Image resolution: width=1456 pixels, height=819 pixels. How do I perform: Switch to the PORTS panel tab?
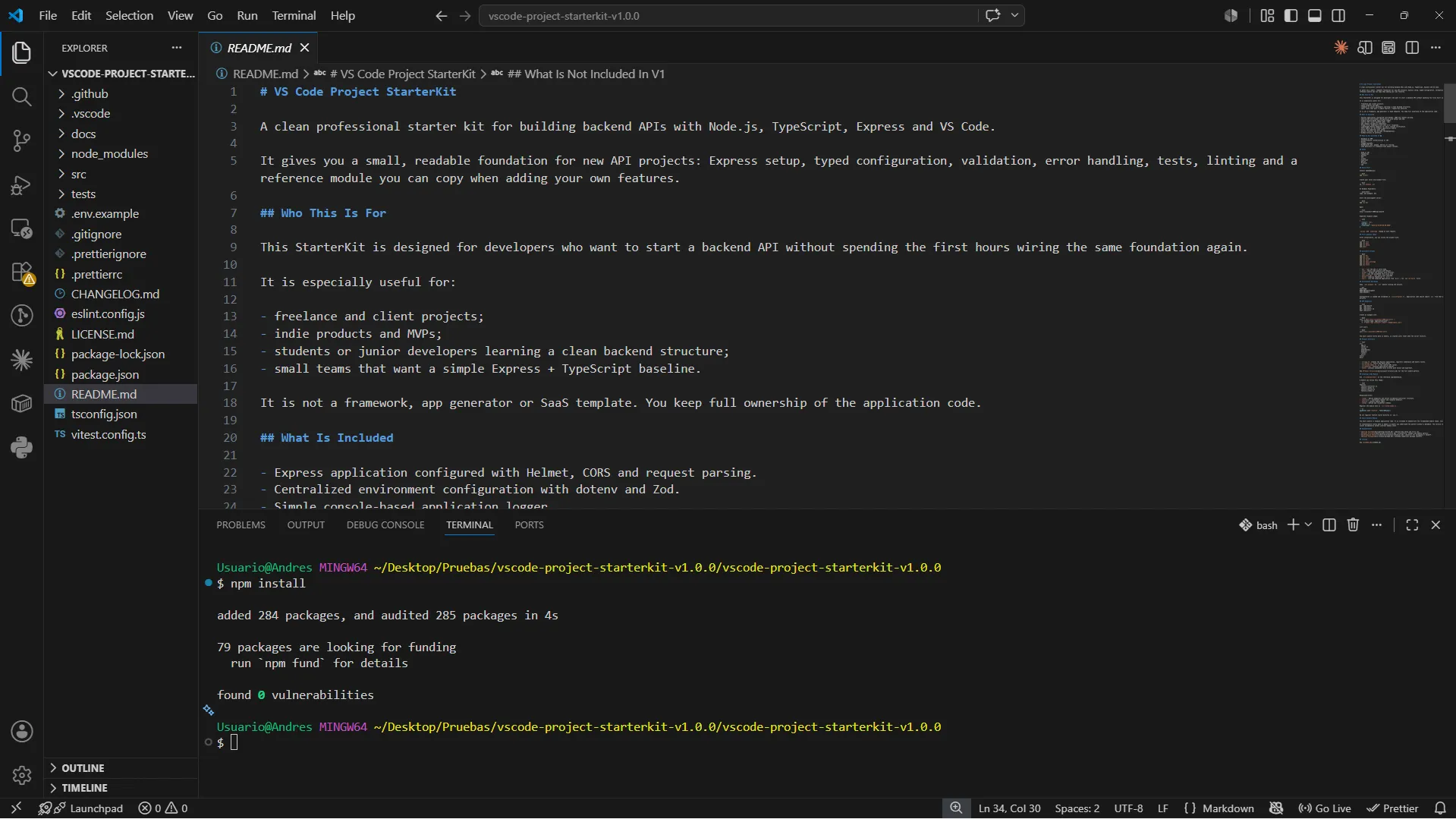pos(529,525)
